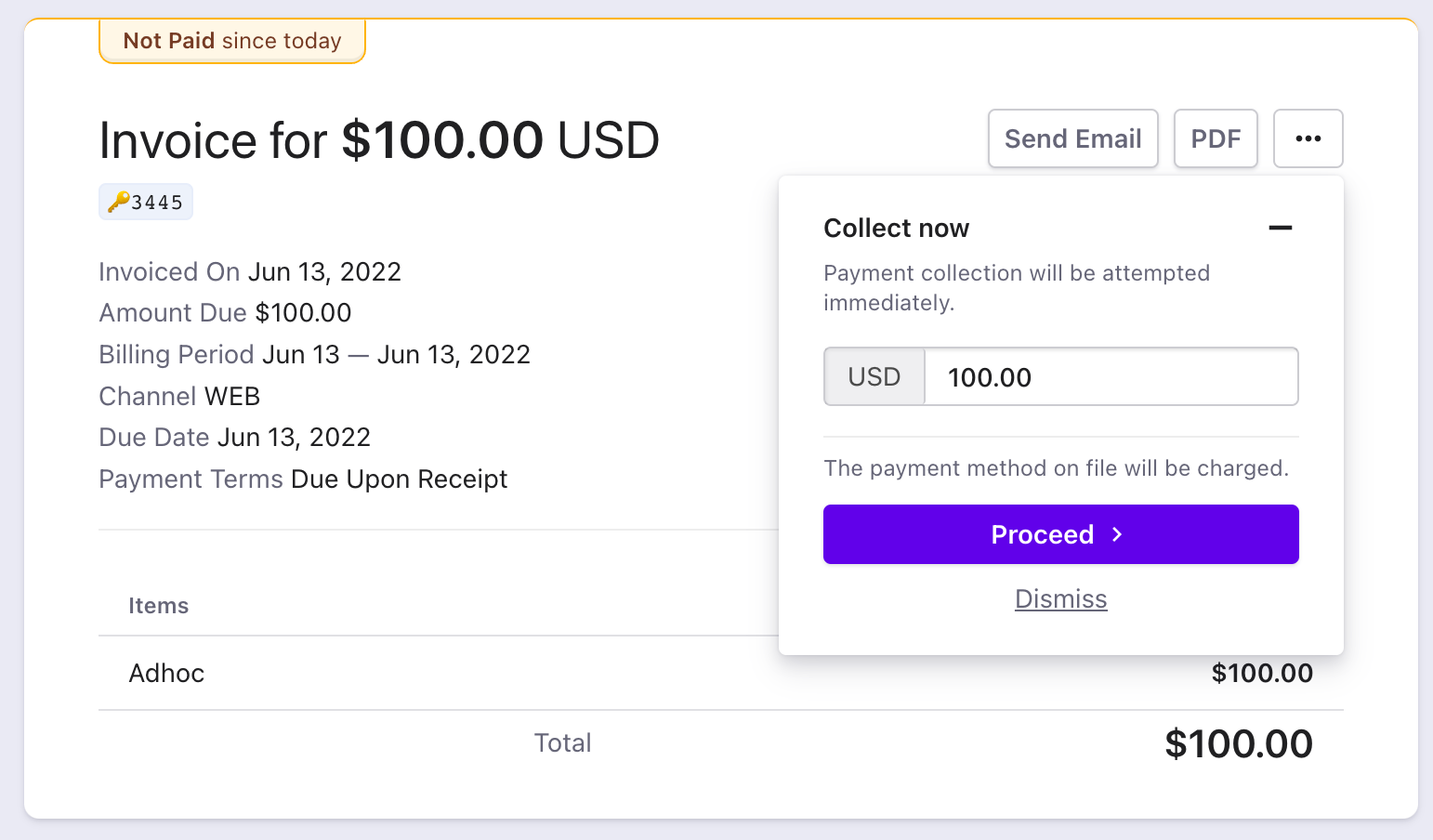This screenshot has height=840, width=1433.
Task: Click the Items column header
Action: pyautogui.click(x=158, y=606)
